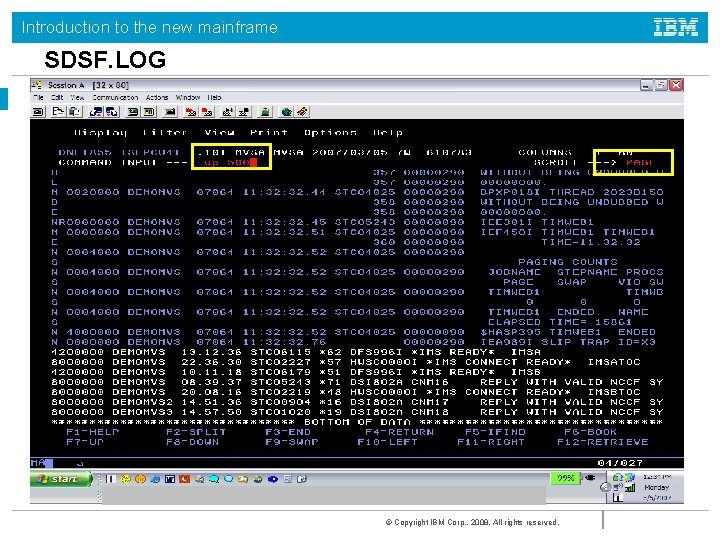Image resolution: width=720 pixels, height=540 pixels.
Task: Click the Session A title bar icon
Action: coord(37,85)
